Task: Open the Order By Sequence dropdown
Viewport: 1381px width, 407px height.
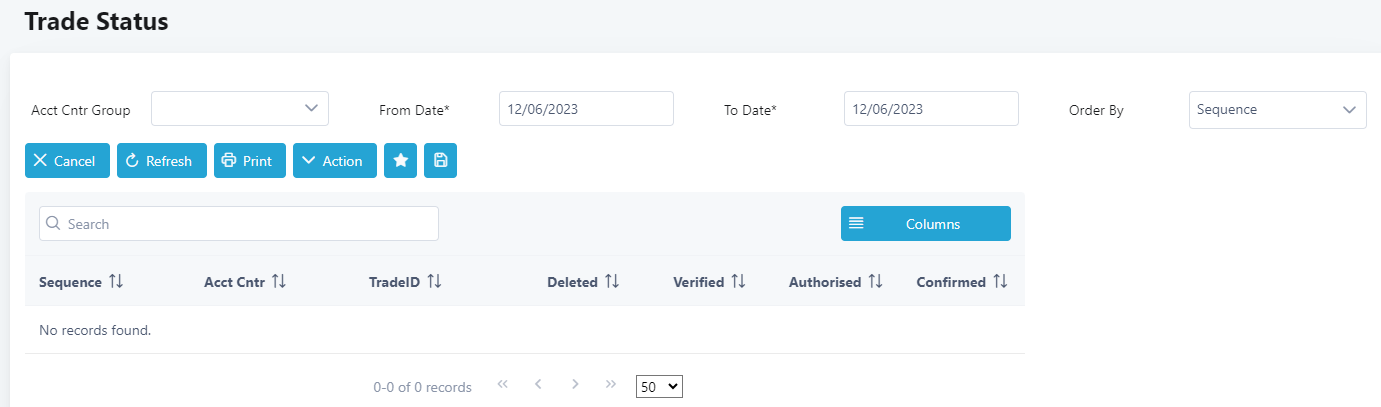Action: [1277, 110]
